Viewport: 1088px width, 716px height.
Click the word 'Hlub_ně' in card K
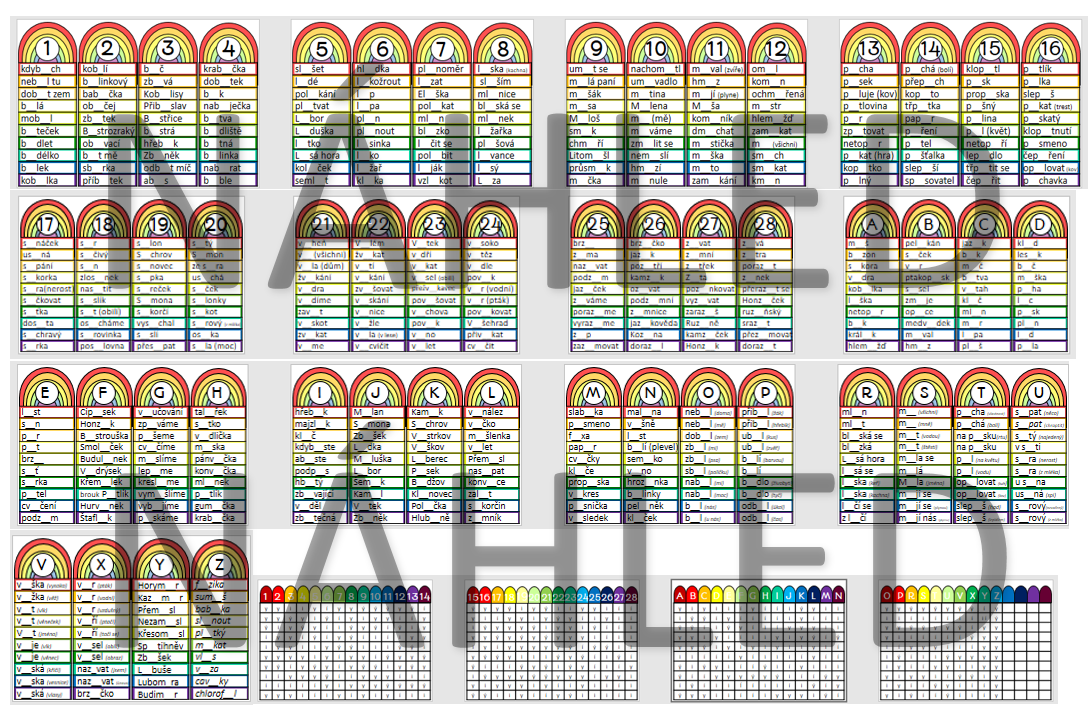(430, 518)
